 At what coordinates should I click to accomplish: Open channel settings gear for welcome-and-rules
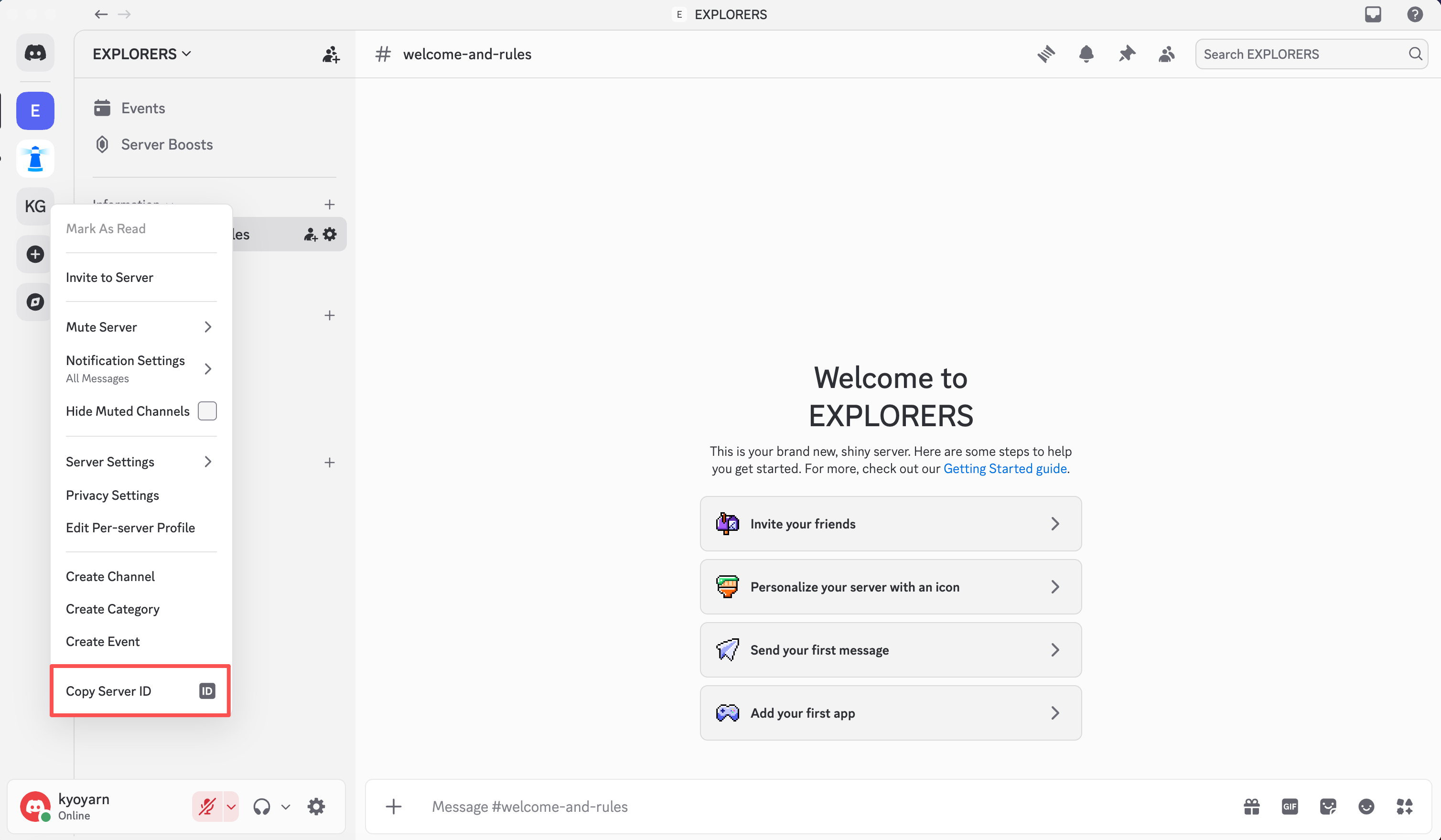click(x=330, y=234)
